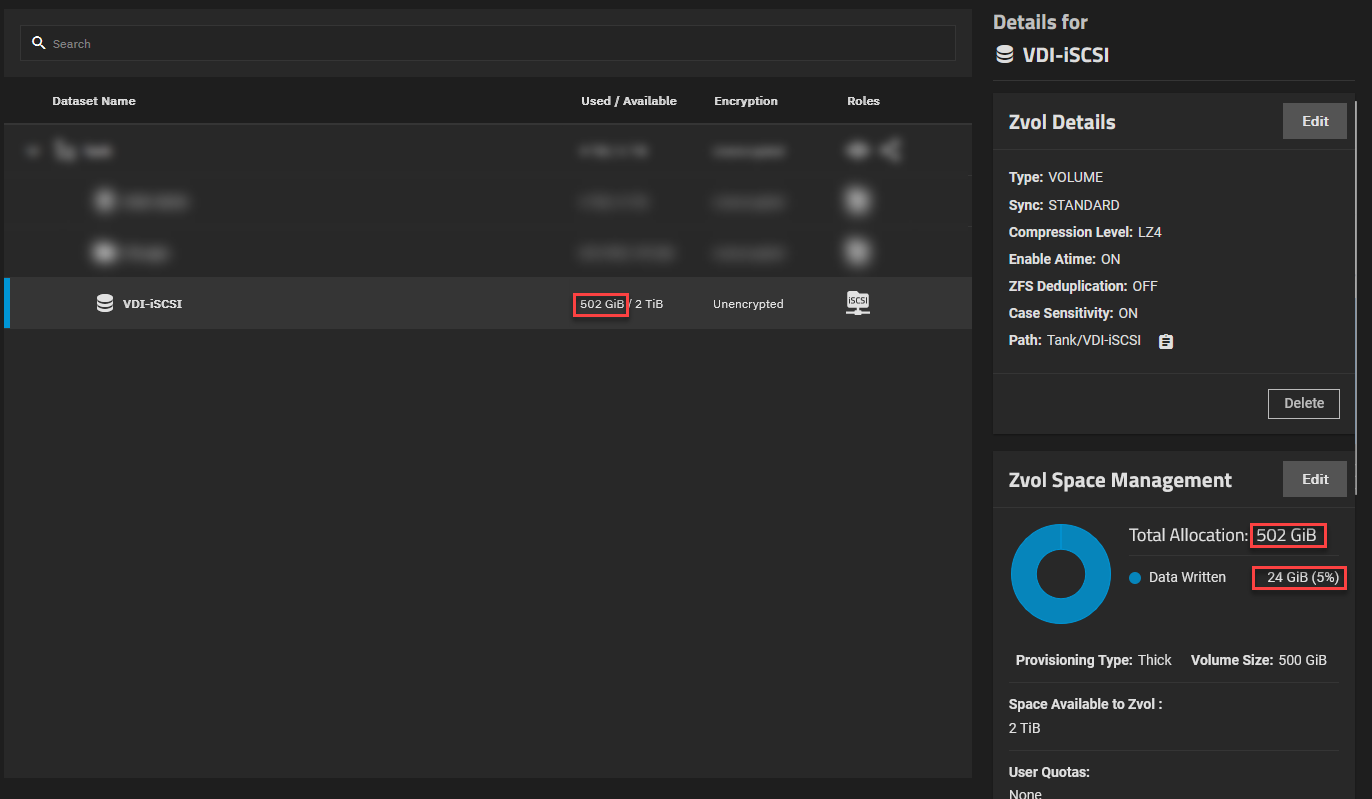Click the Volume Size 500 GiB text

click(1259, 660)
